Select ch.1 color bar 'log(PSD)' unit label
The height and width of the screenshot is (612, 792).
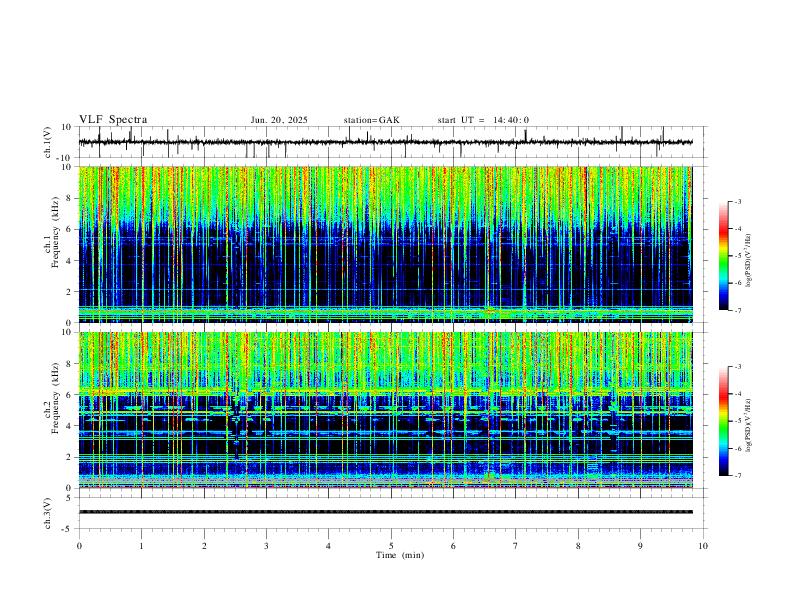(748, 261)
